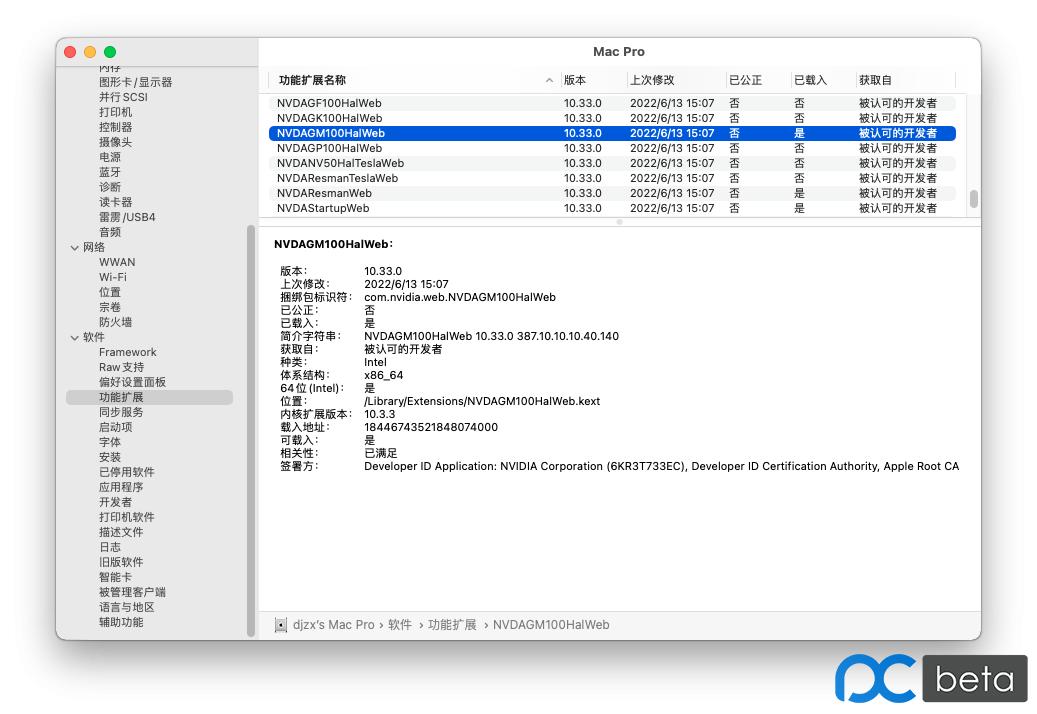This screenshot has width=1037, height=714.
Task: Select 应用程序 in the sidebar
Action: (x=121, y=487)
